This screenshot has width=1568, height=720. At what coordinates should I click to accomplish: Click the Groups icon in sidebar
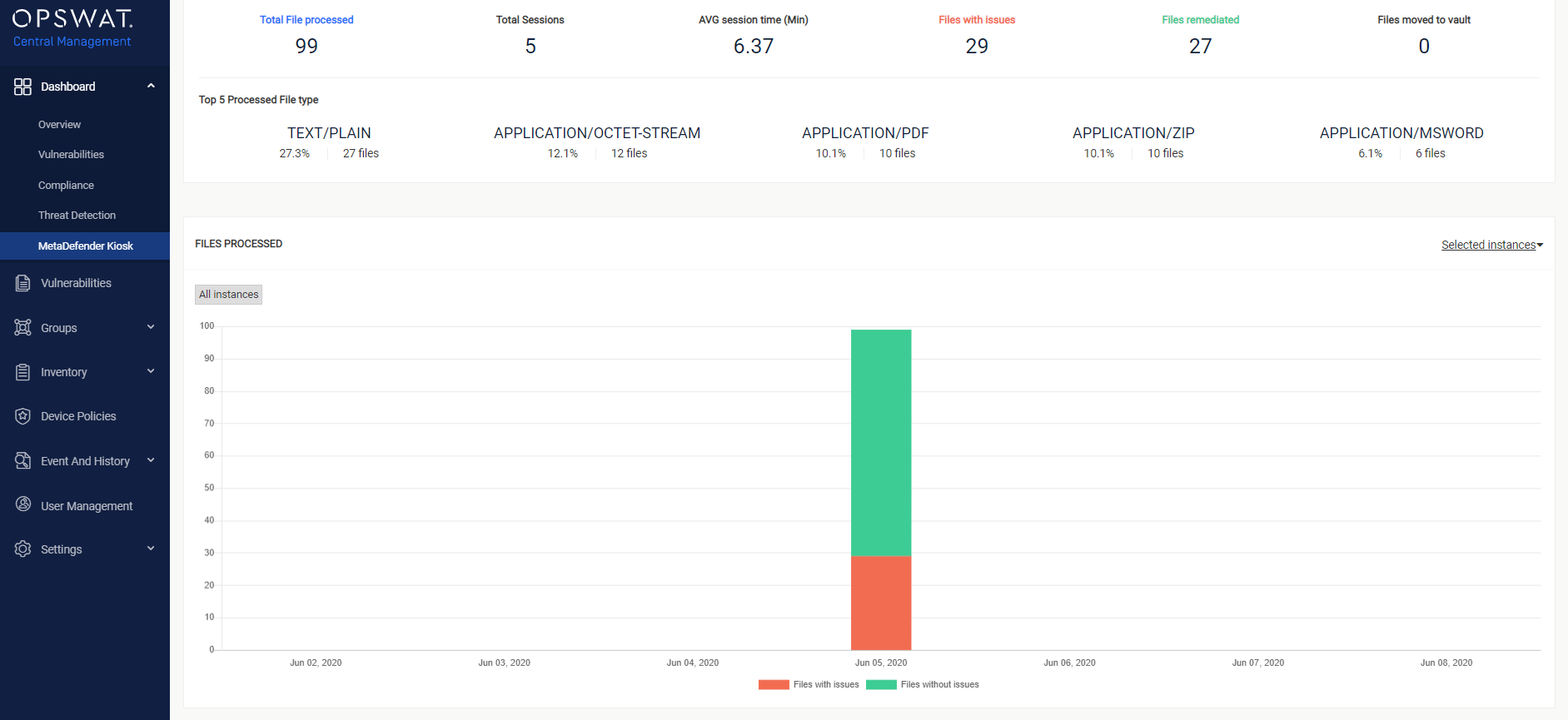(x=22, y=327)
